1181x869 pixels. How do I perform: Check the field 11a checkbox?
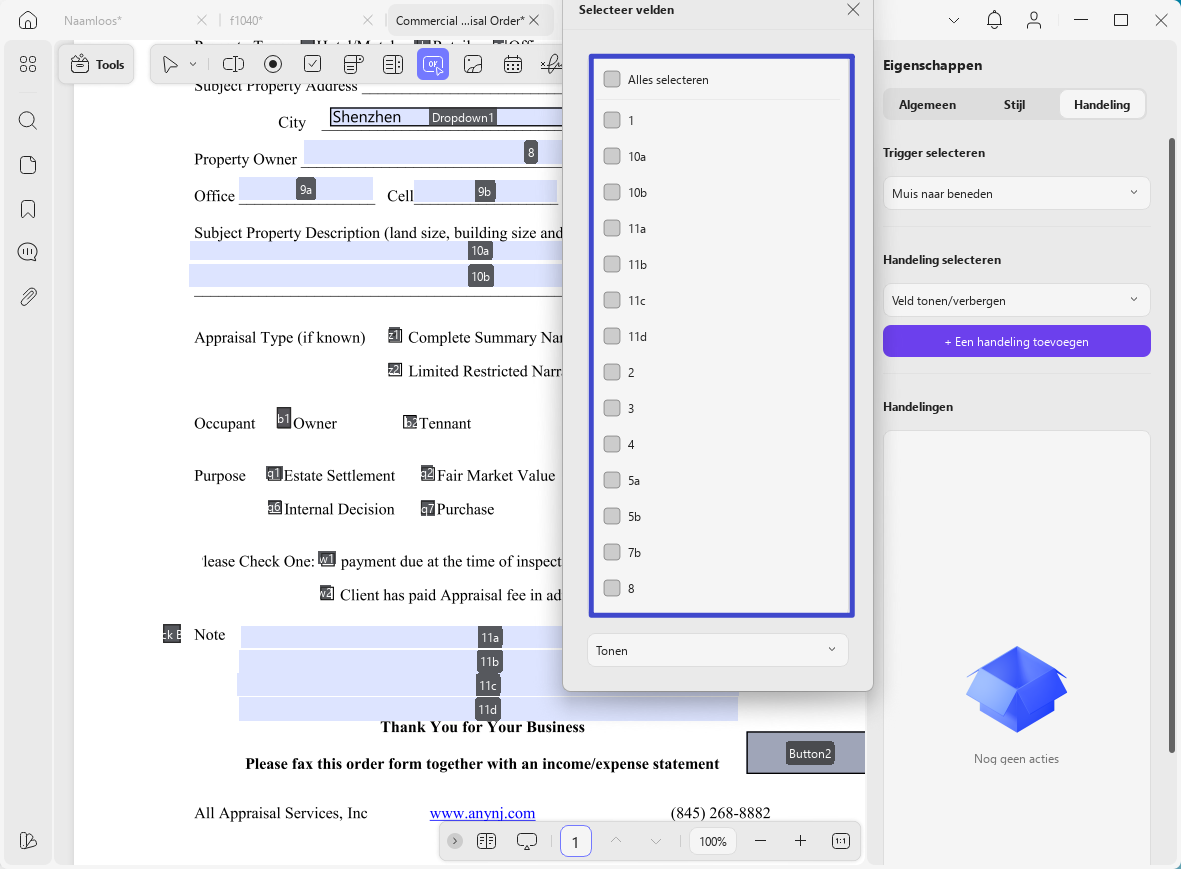[612, 228]
